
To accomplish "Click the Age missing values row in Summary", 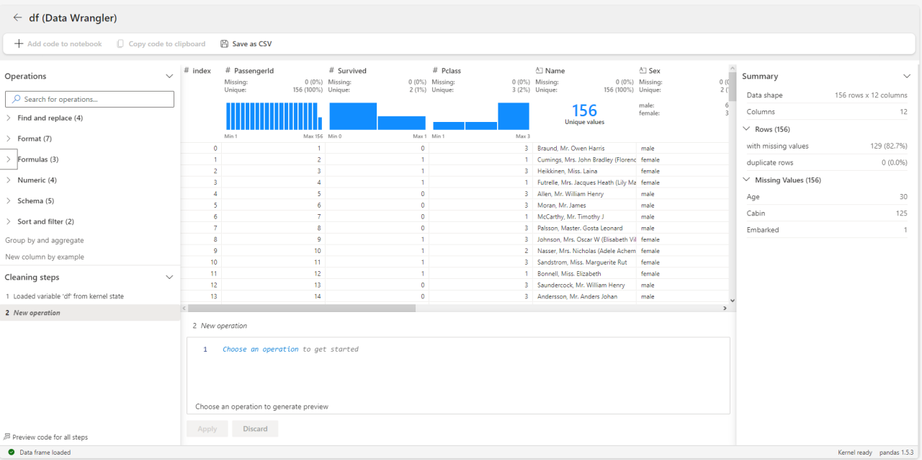I will click(x=827, y=196).
